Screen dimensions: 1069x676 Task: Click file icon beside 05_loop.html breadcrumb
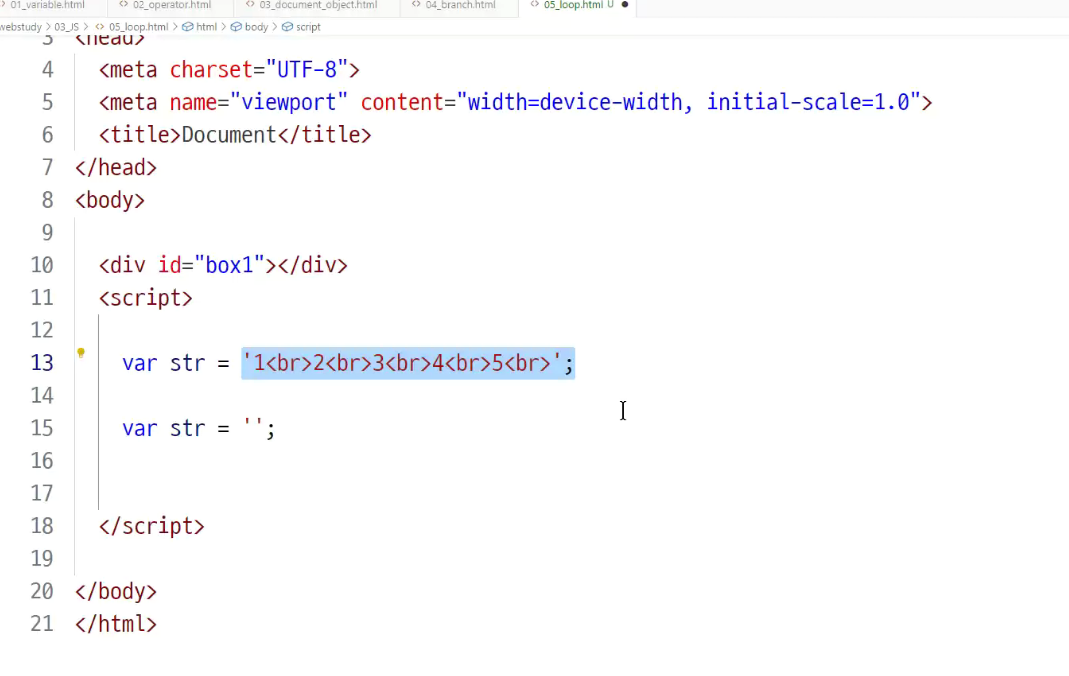[x=100, y=27]
